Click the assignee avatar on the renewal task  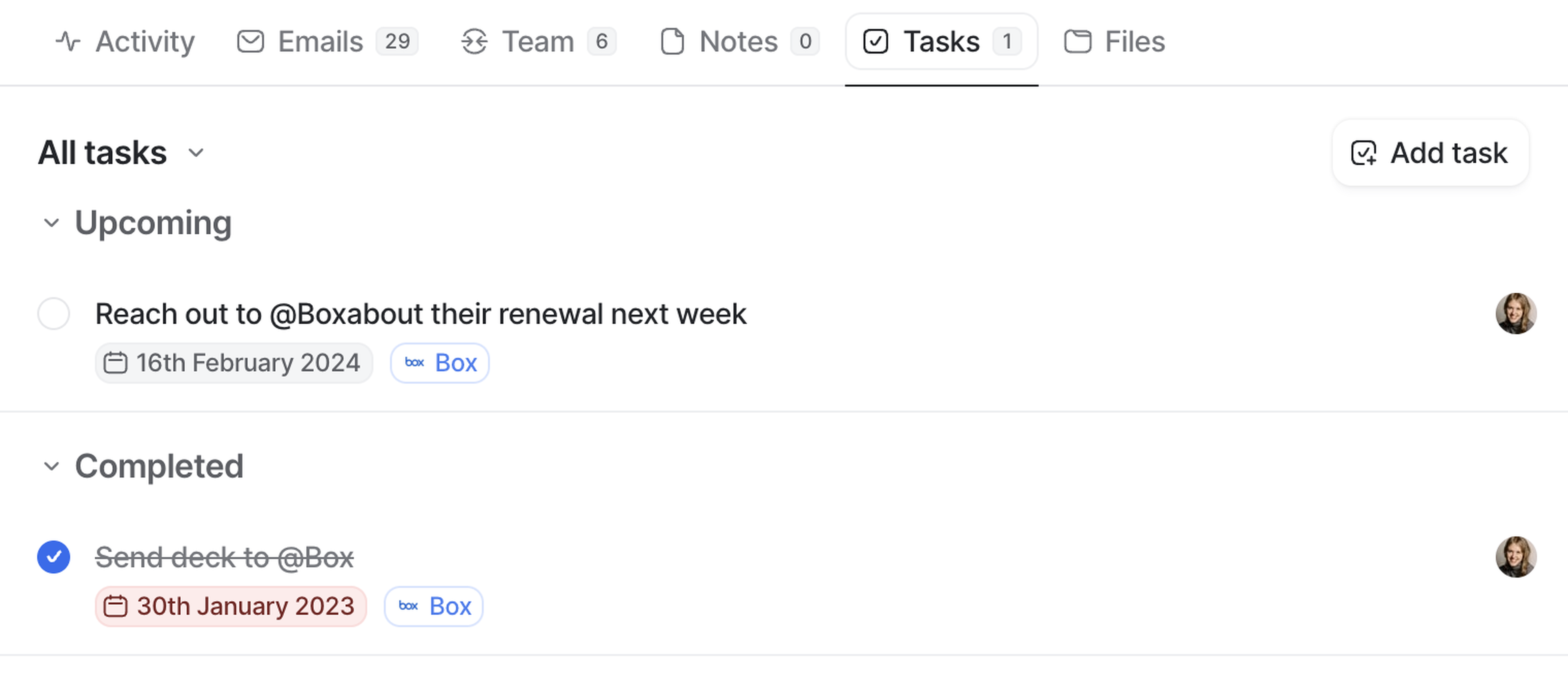click(x=1516, y=314)
